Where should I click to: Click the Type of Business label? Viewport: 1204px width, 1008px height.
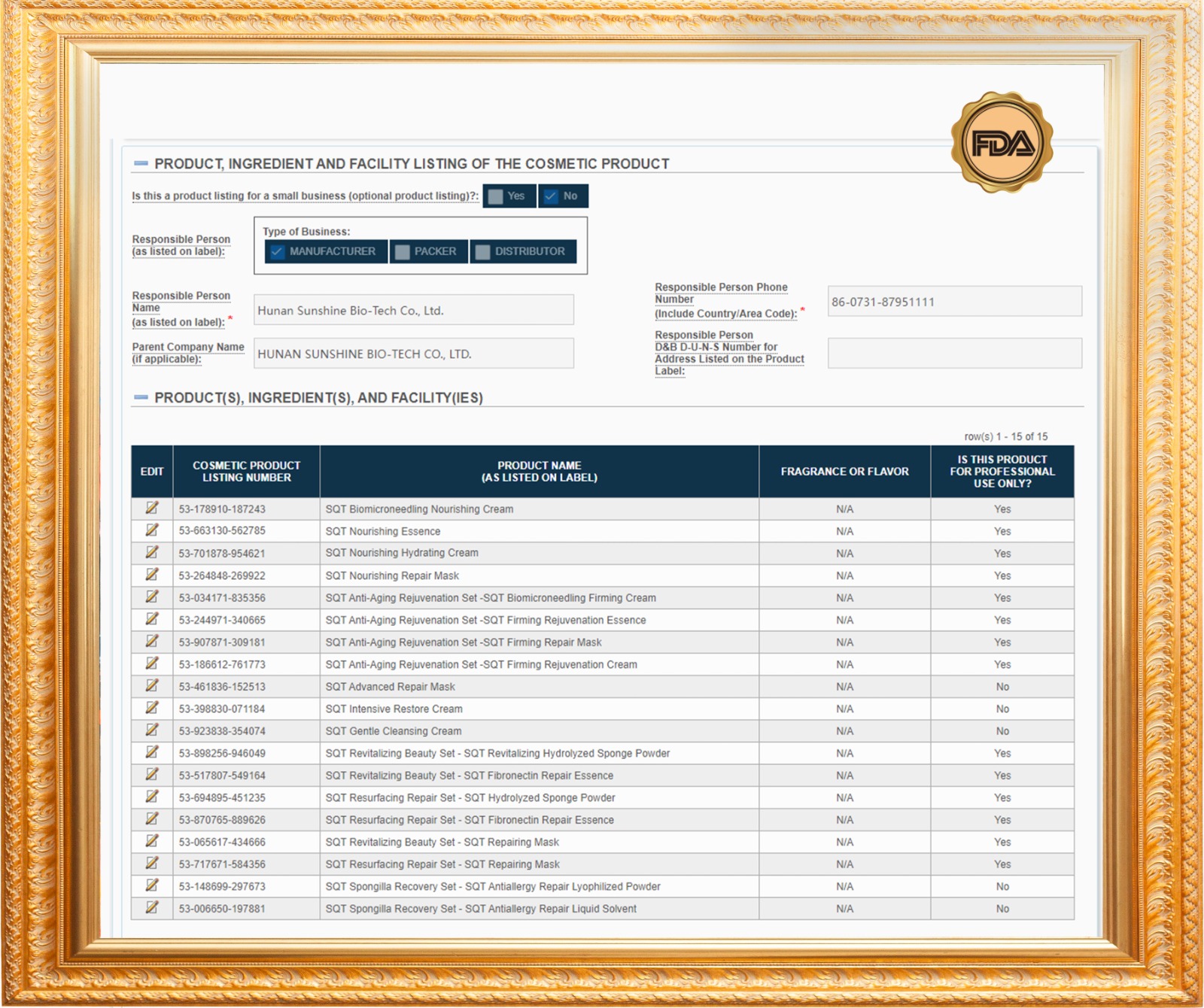tap(306, 232)
